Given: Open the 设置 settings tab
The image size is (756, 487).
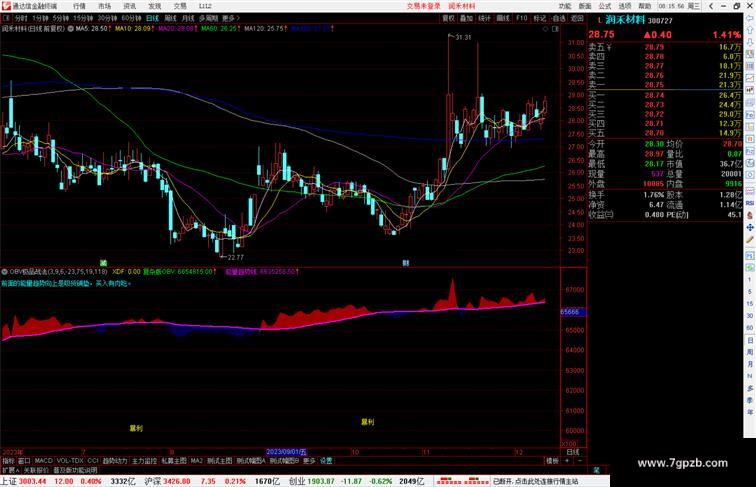Looking at the screenshot, I should tap(326, 460).
